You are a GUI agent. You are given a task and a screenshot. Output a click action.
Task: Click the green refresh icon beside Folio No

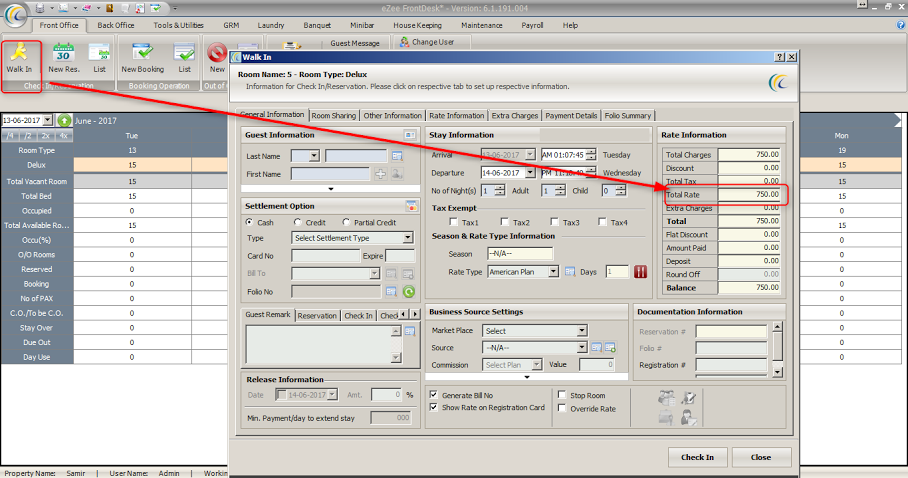409,292
